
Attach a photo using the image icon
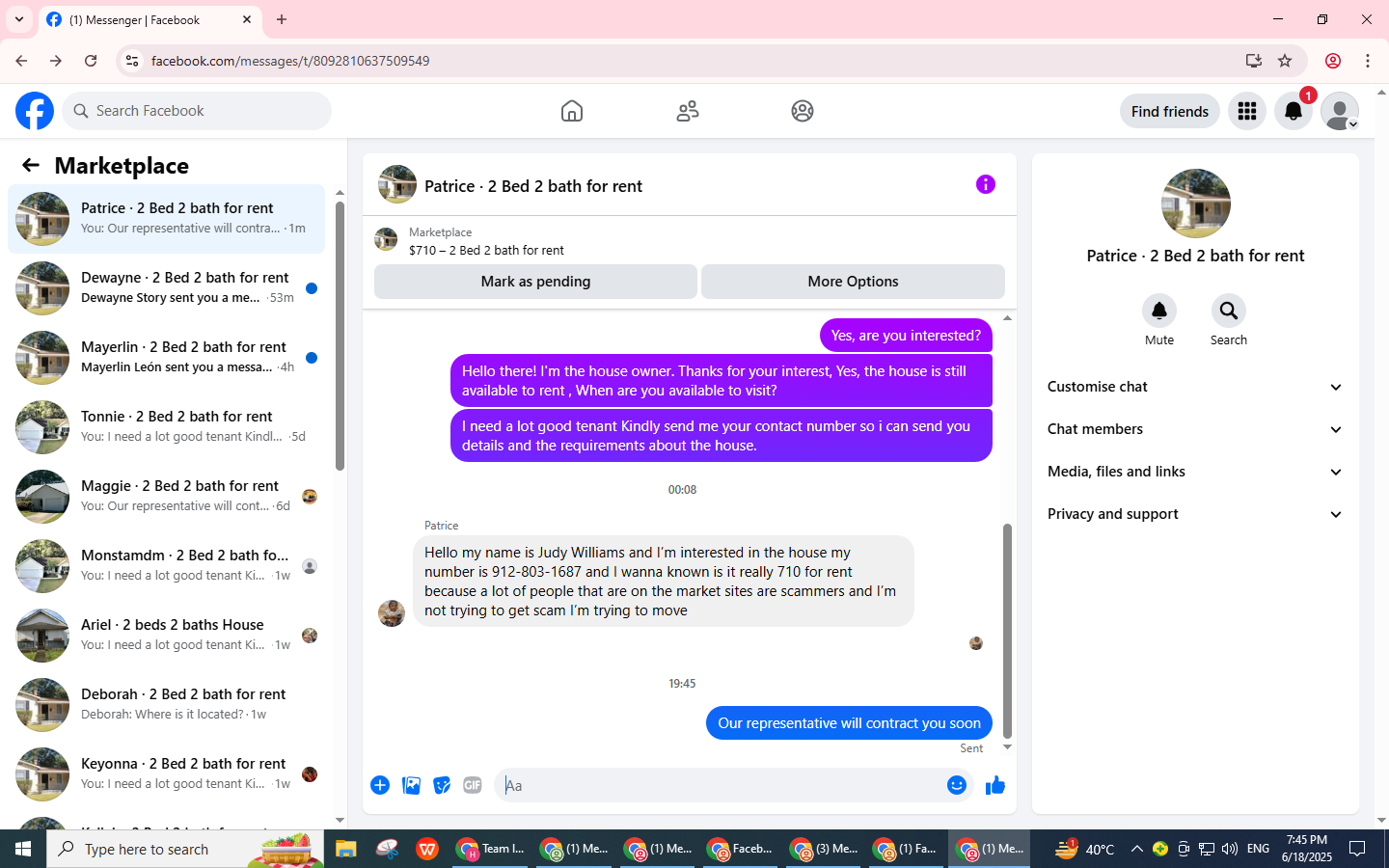[x=411, y=785]
